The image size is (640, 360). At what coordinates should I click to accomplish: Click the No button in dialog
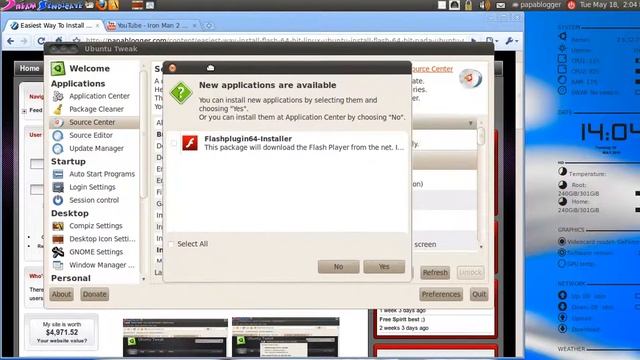coord(338,267)
